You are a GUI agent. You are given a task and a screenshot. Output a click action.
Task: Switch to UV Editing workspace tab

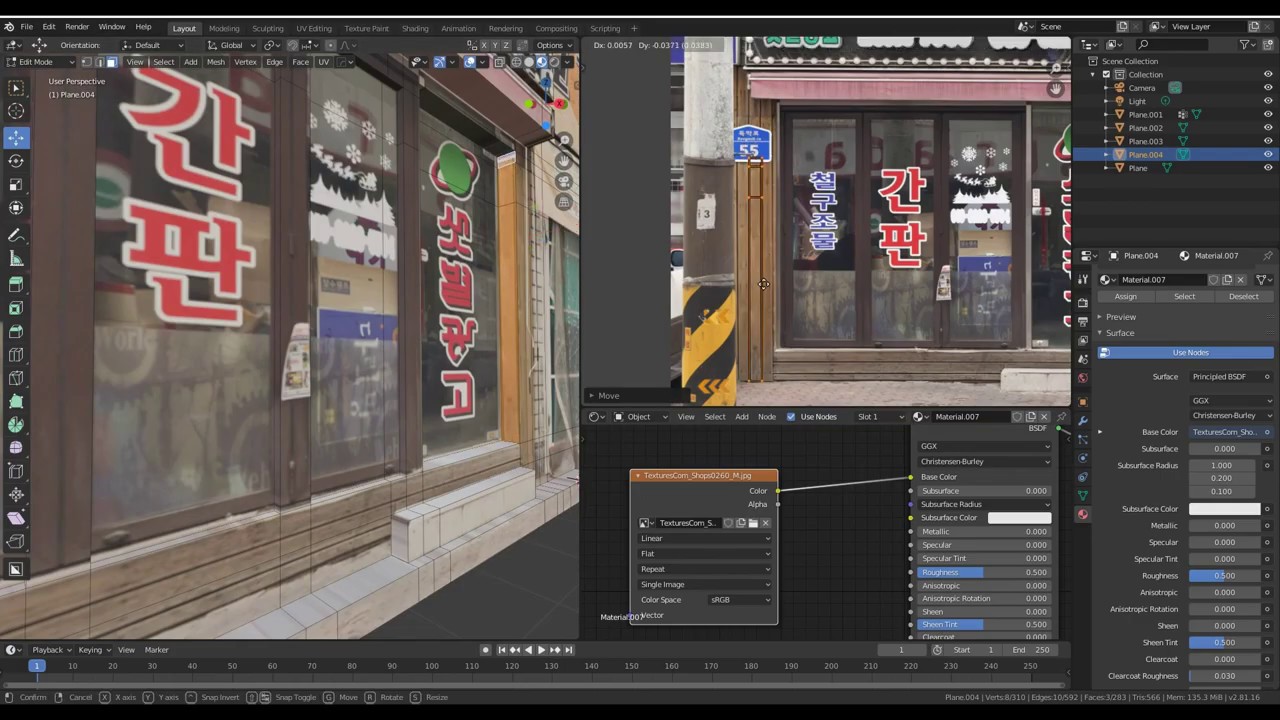[x=314, y=28]
